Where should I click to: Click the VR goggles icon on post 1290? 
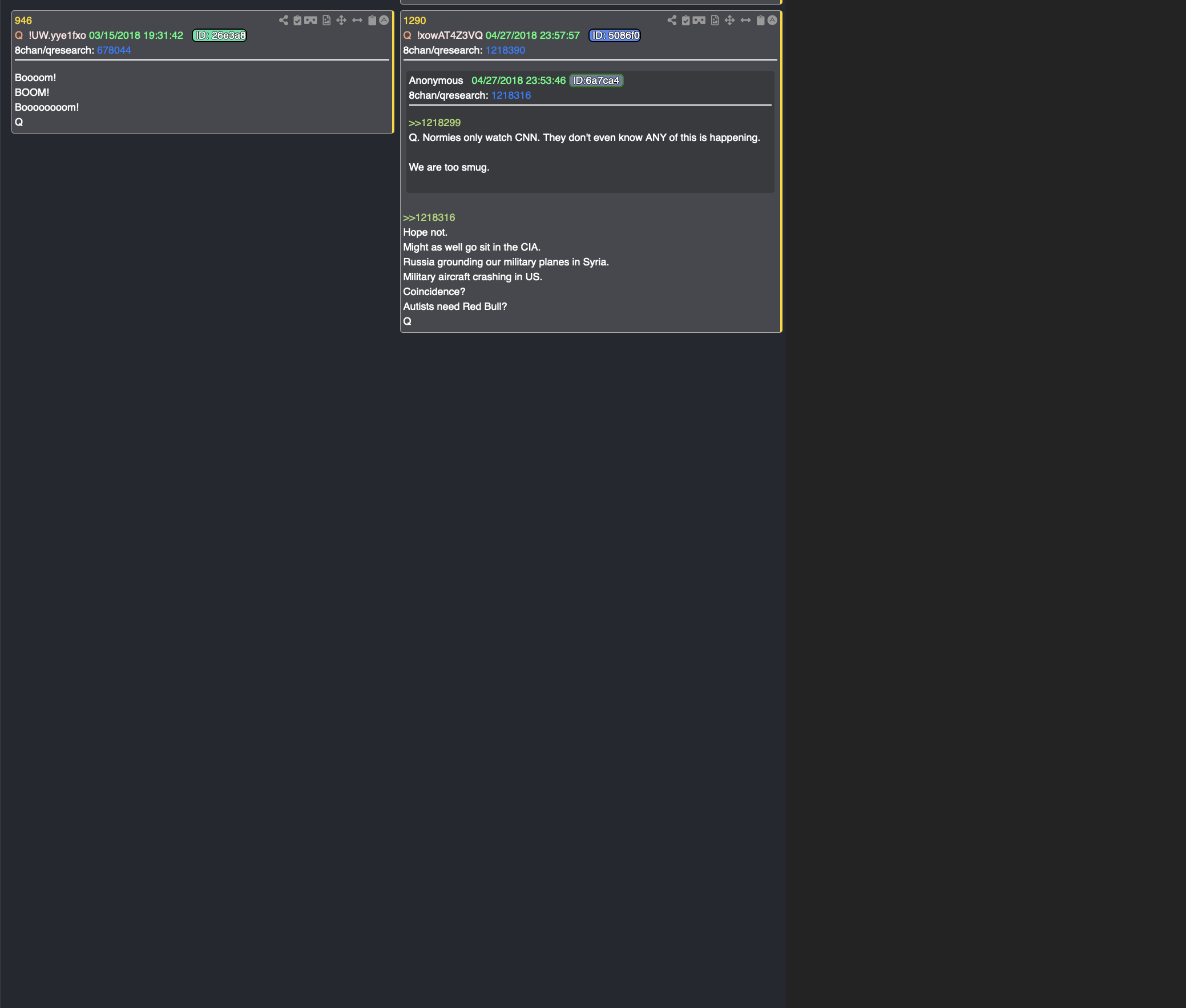click(x=699, y=21)
